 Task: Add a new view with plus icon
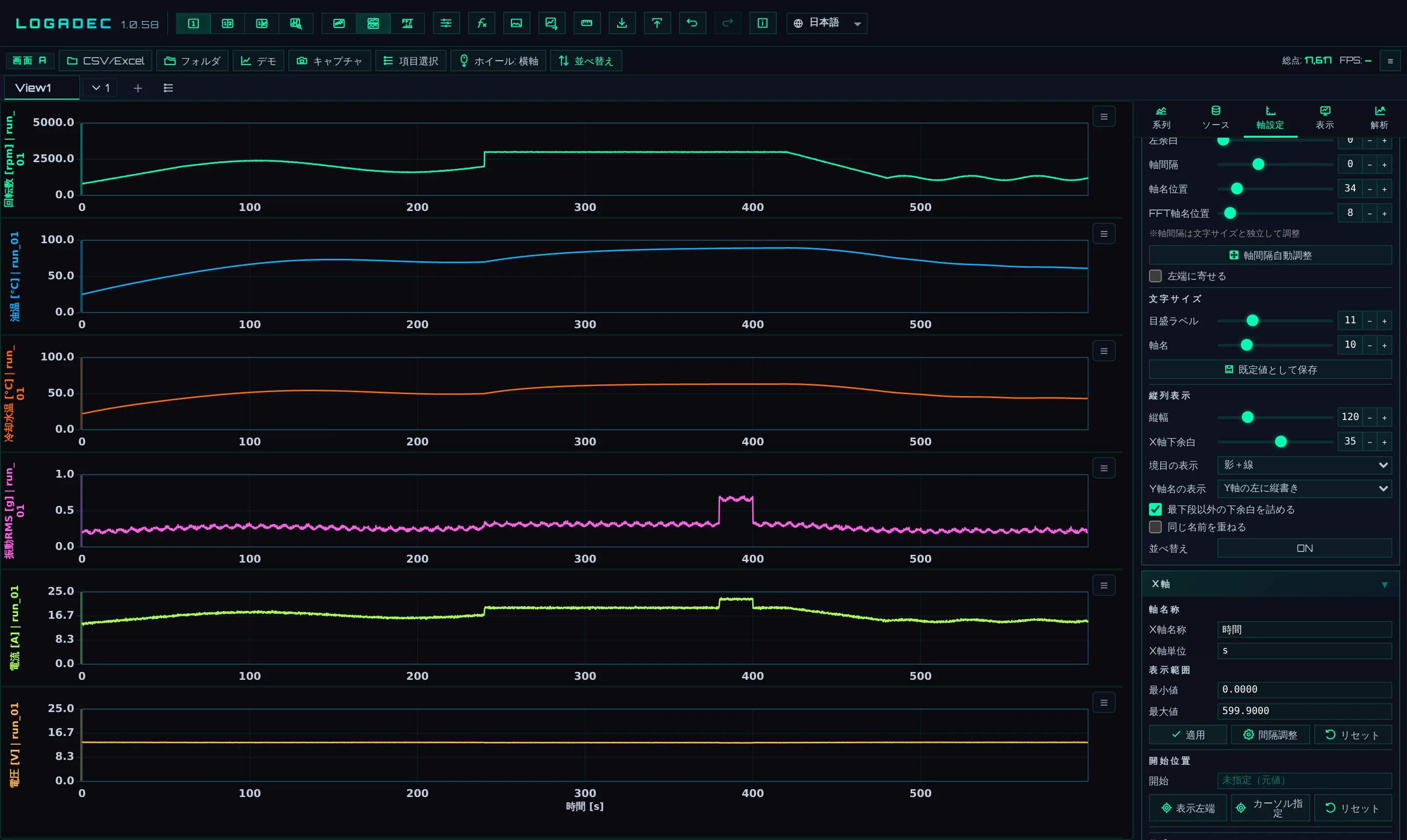pyautogui.click(x=138, y=88)
